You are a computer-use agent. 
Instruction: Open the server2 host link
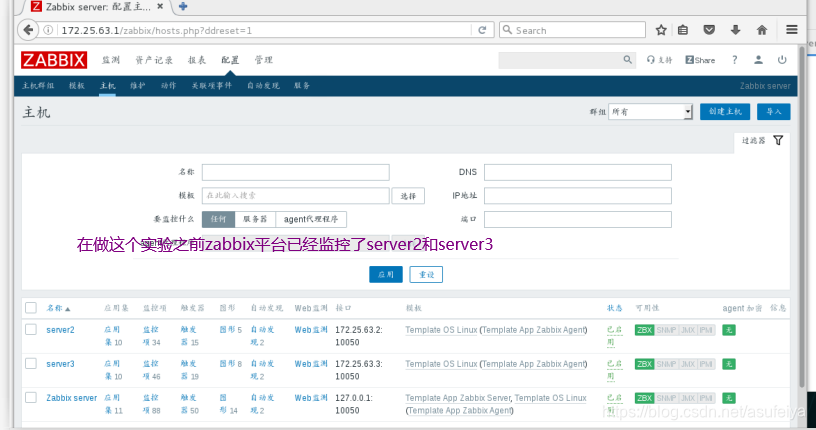pos(60,330)
